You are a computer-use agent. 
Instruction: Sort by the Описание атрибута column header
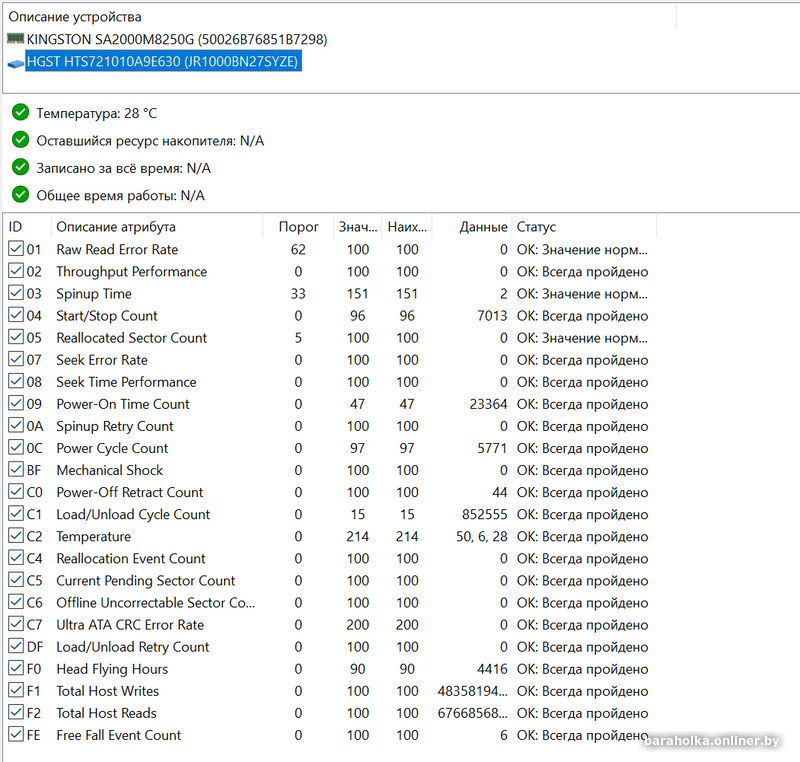(157, 226)
